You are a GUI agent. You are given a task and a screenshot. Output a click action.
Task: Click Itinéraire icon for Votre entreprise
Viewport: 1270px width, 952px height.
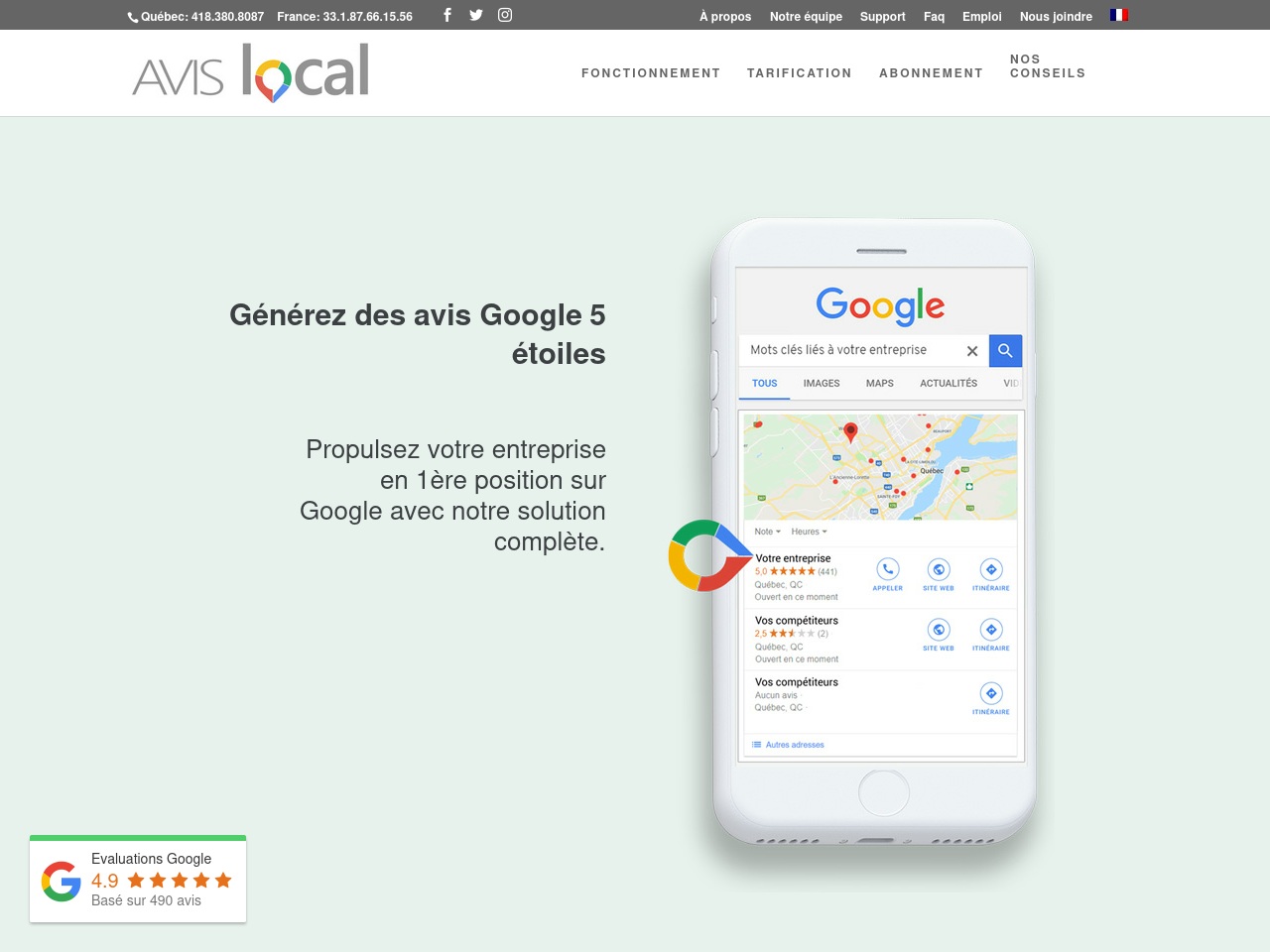point(991,569)
